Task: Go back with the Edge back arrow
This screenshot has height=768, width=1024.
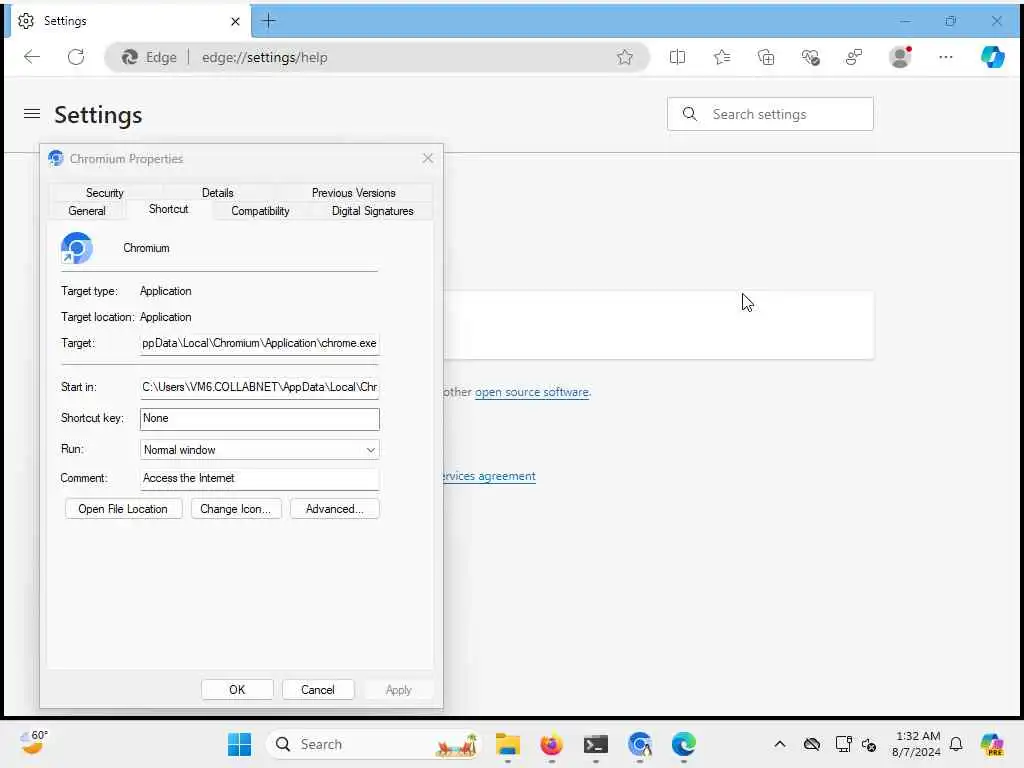Action: [x=31, y=57]
